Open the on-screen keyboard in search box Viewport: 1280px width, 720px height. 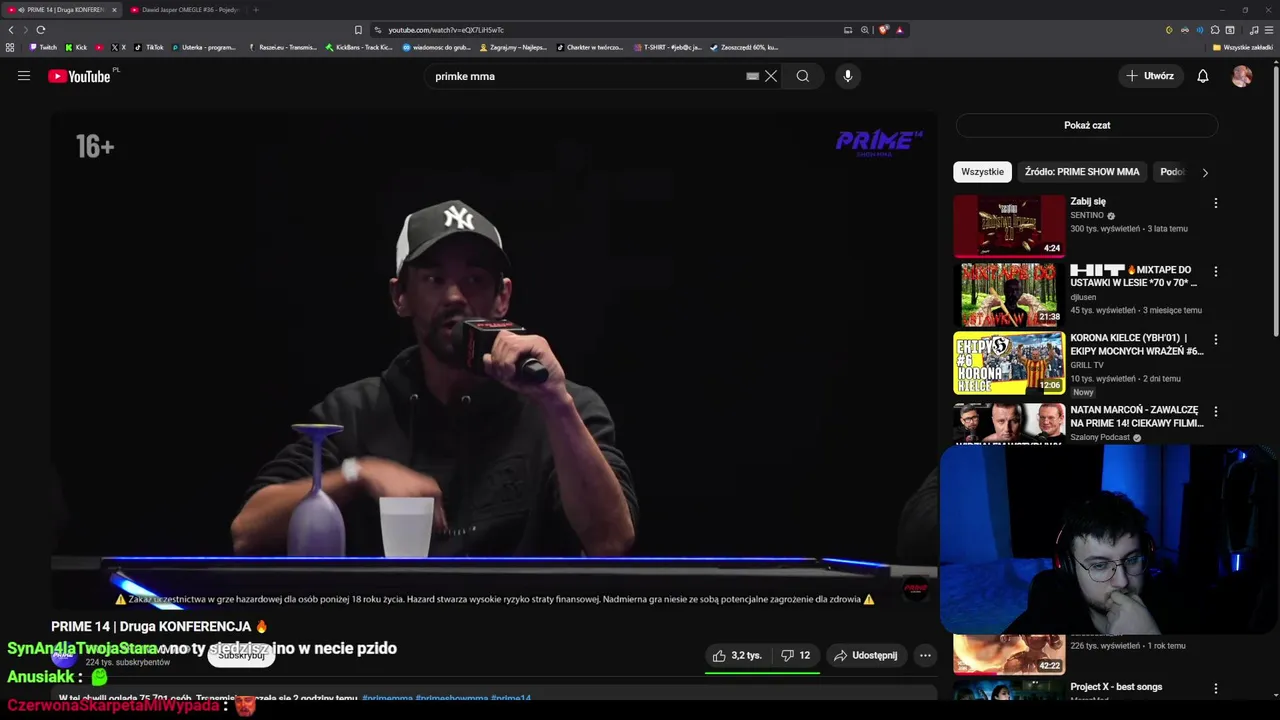(x=752, y=76)
